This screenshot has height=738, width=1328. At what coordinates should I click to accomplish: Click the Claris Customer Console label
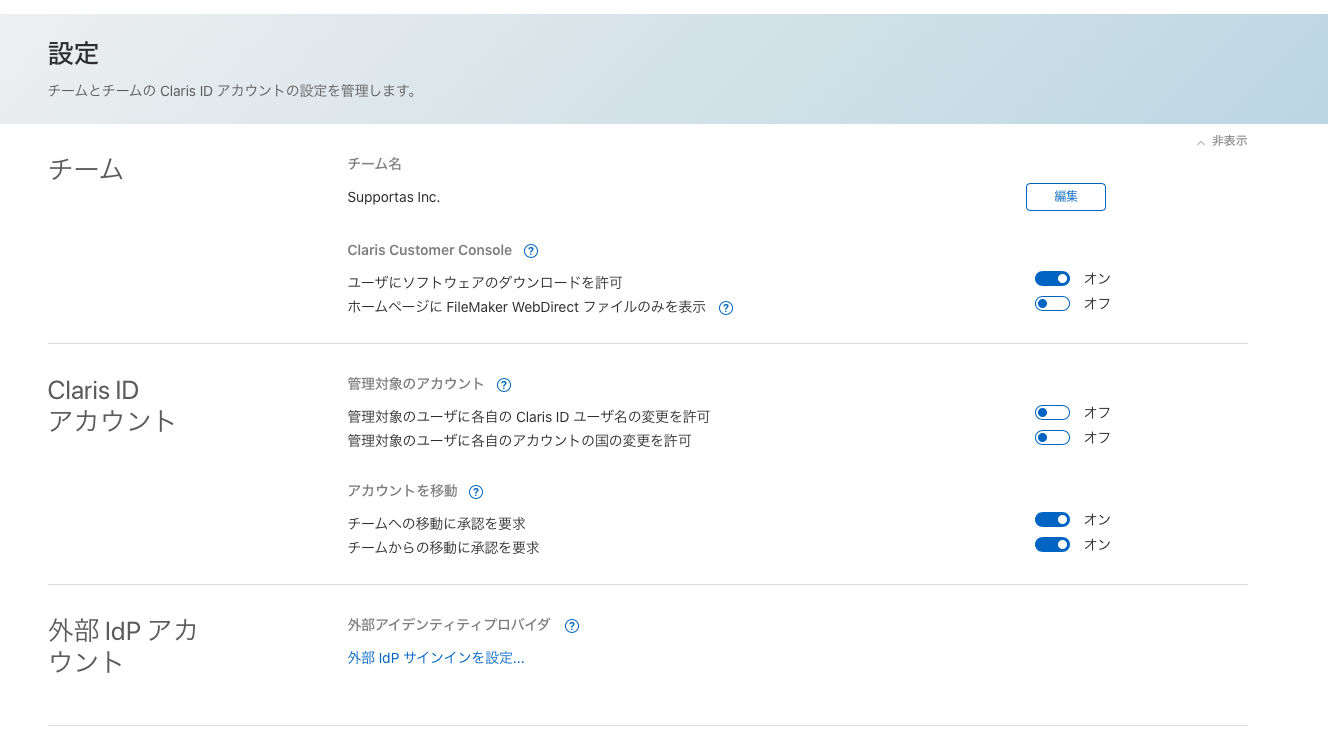tap(429, 250)
